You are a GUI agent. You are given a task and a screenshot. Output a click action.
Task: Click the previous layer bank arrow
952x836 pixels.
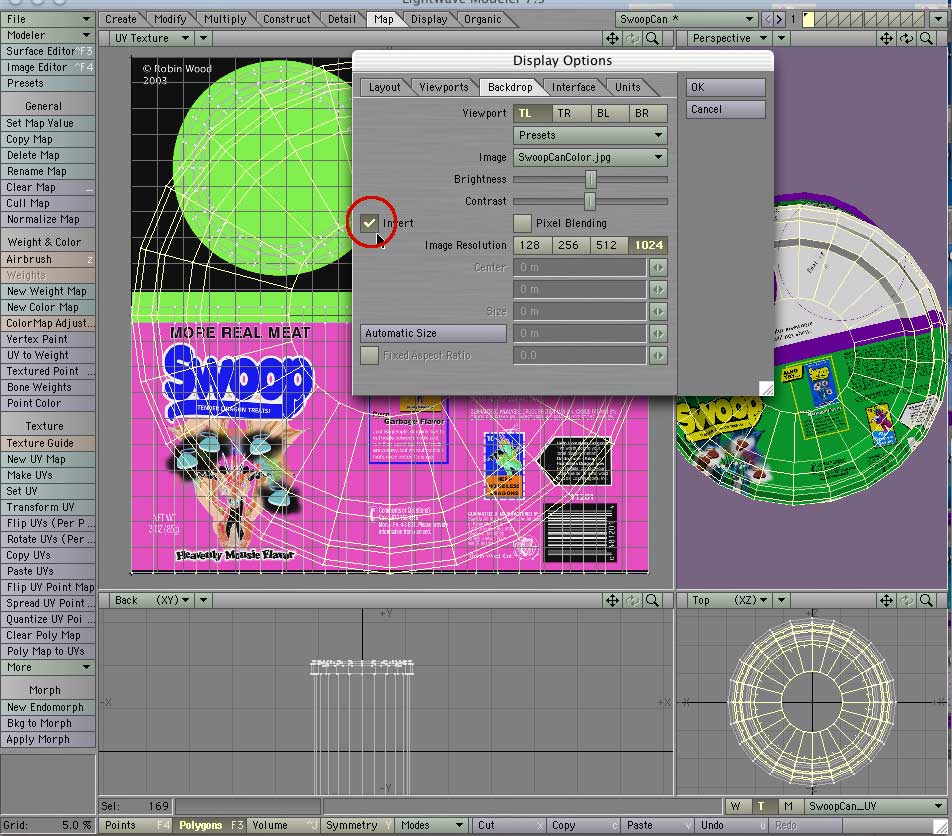pos(767,19)
